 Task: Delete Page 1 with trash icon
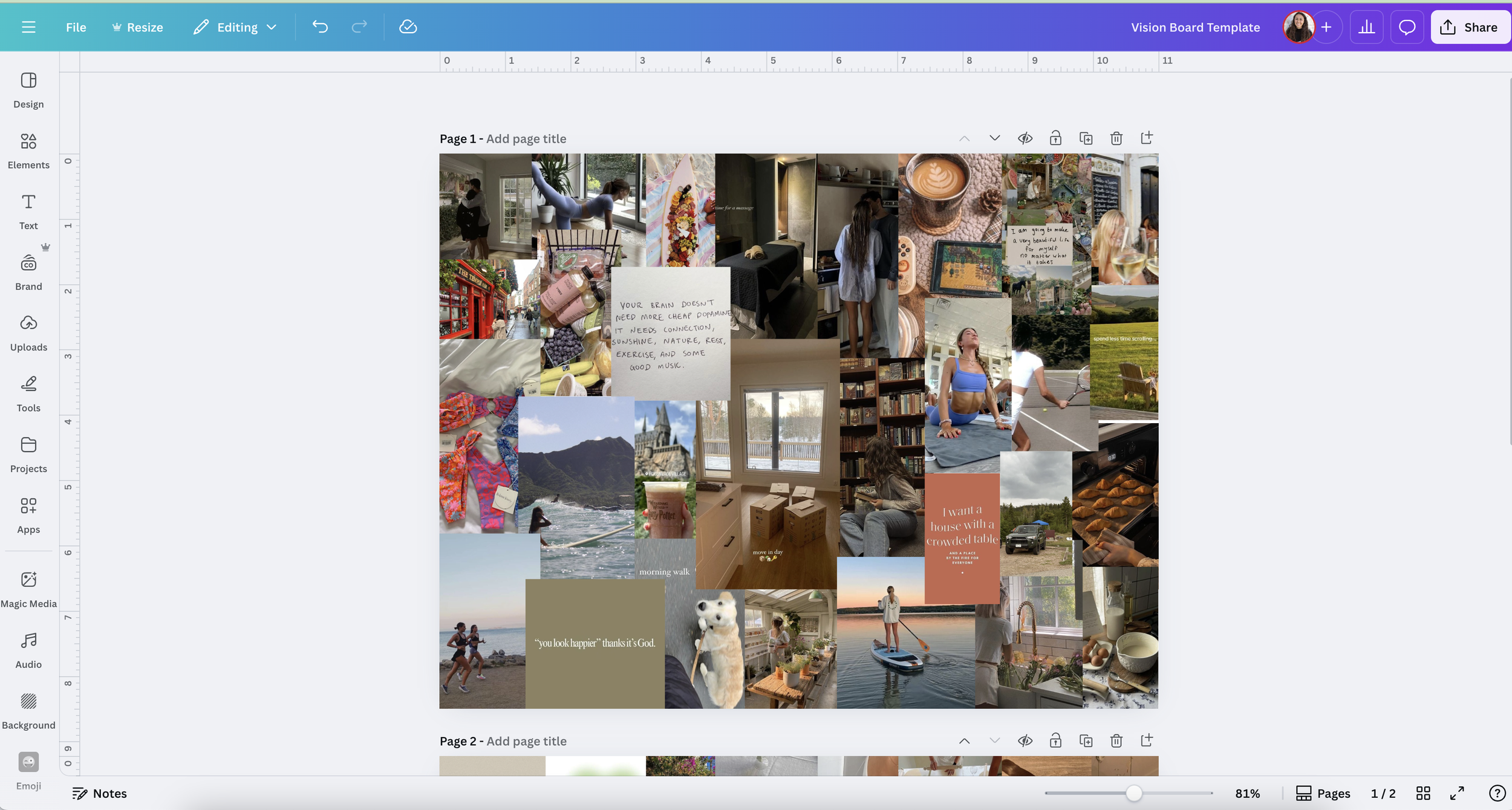click(1116, 138)
